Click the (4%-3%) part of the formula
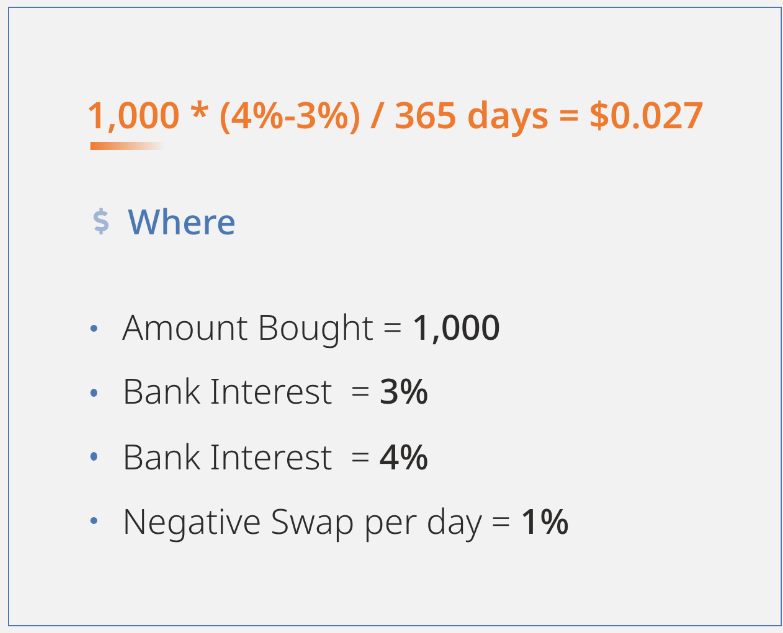The width and height of the screenshot is (783, 633). [x=290, y=117]
